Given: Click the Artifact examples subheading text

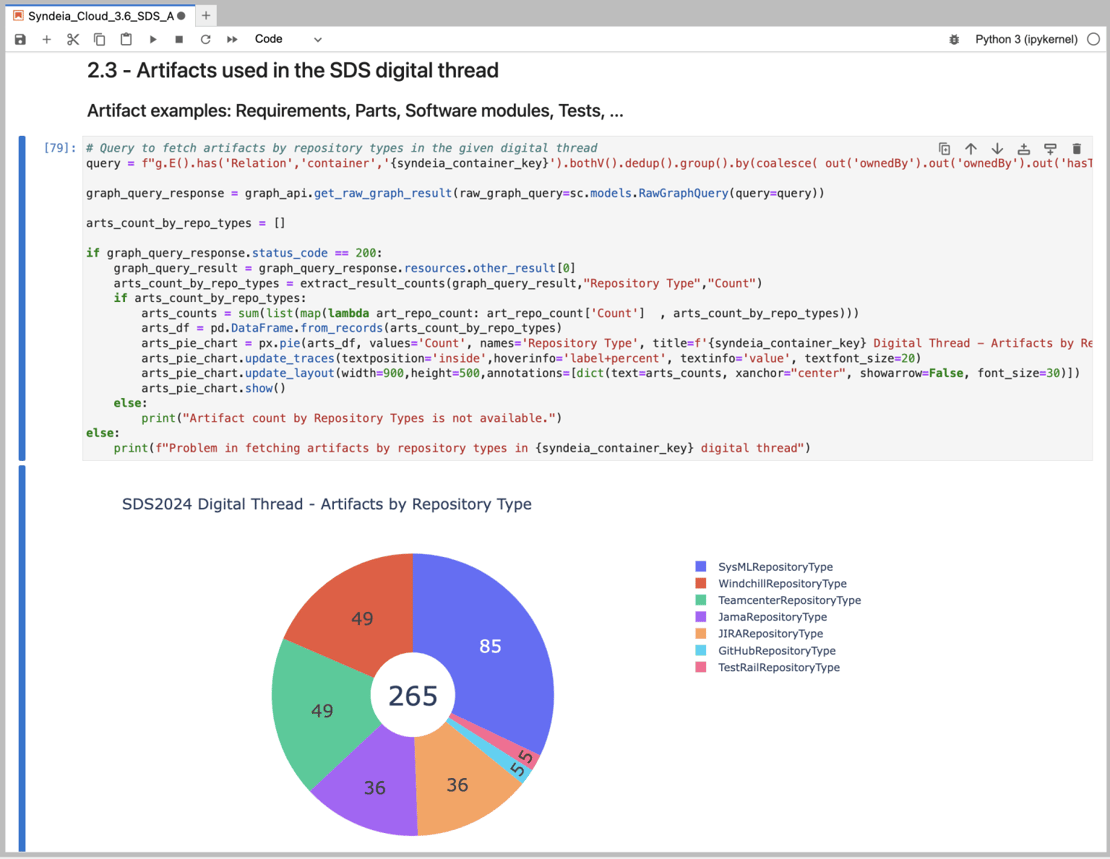Looking at the screenshot, I should click(x=355, y=110).
